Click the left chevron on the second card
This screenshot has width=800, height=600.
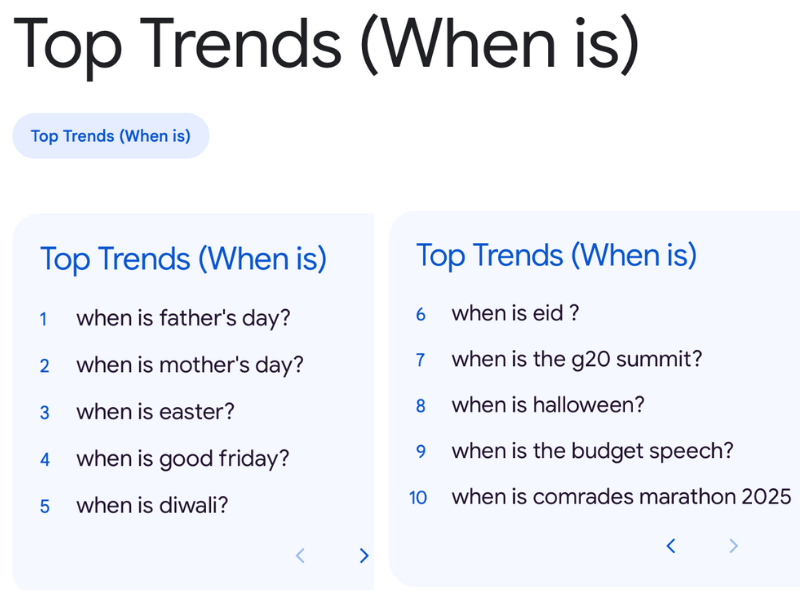pyautogui.click(x=671, y=546)
